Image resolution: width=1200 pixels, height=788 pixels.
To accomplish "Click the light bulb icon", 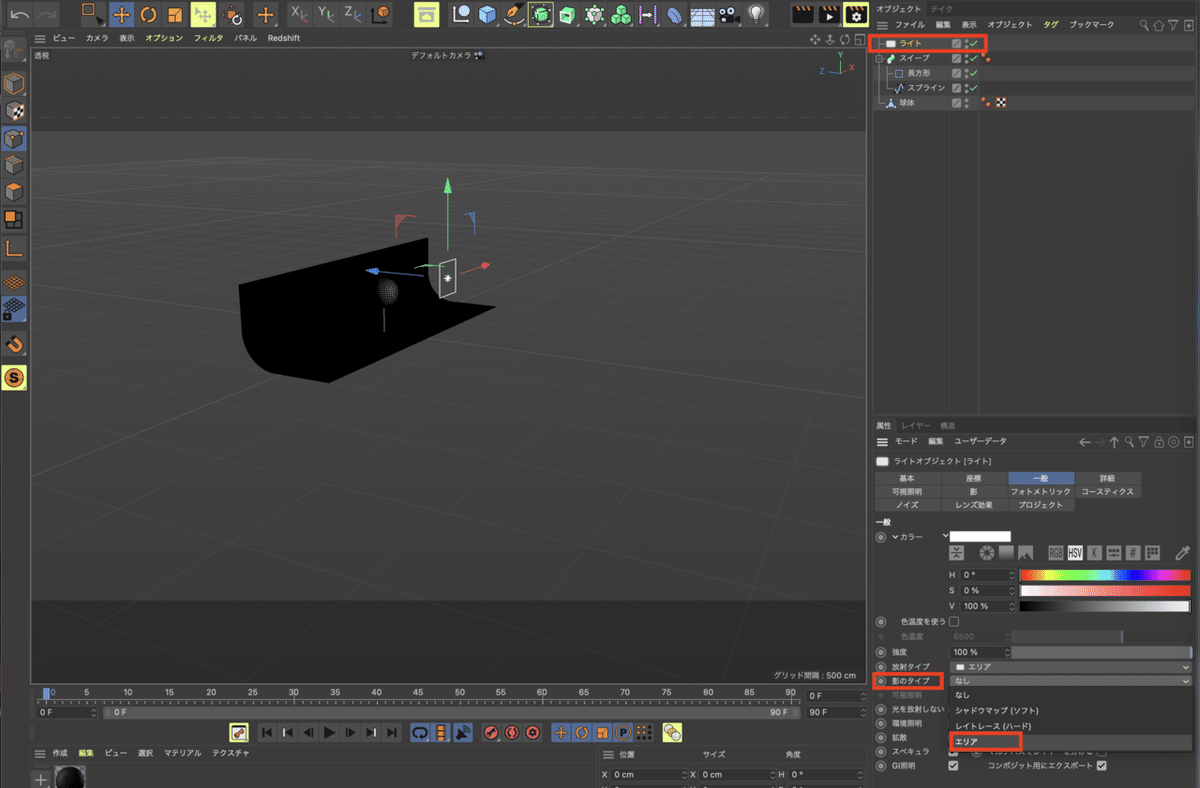I will tap(757, 15).
